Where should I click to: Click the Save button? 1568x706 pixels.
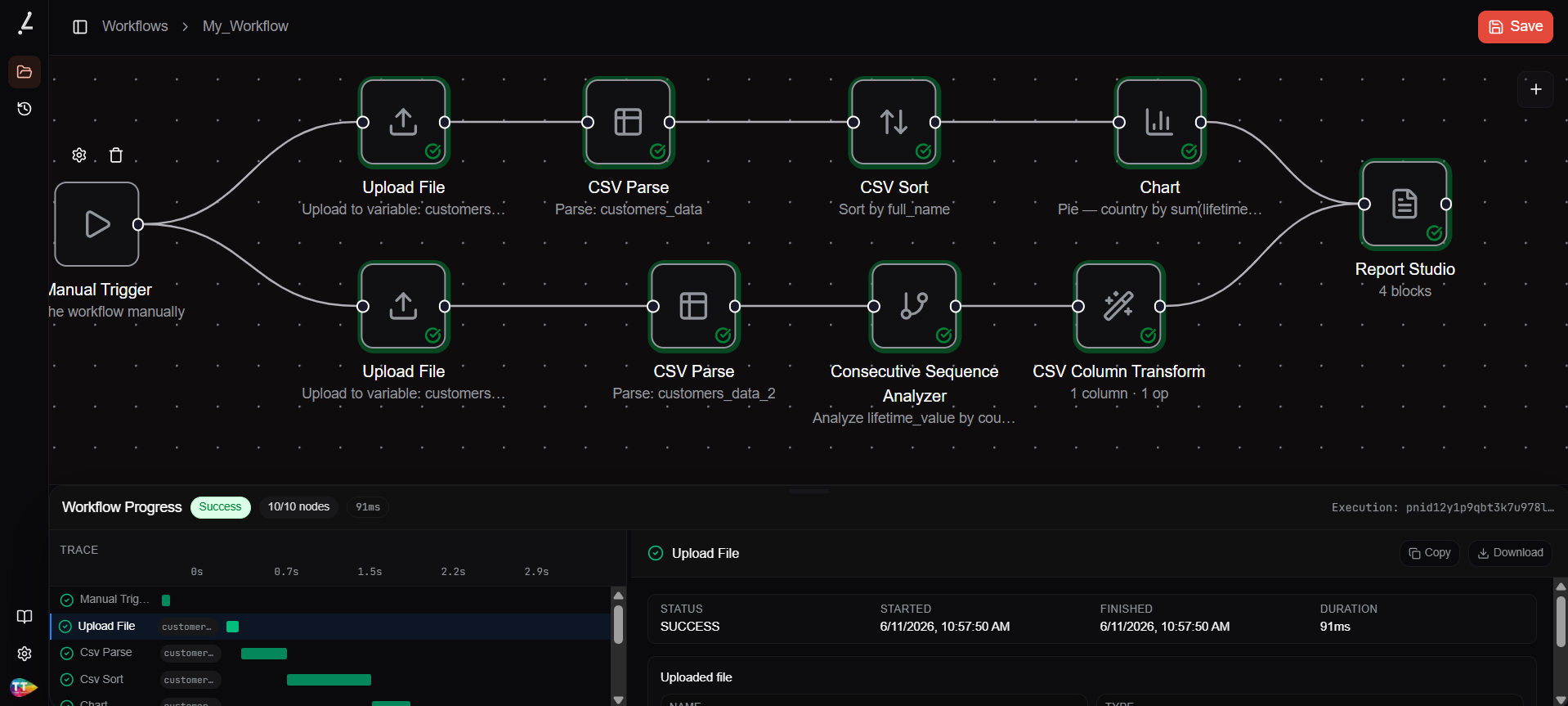1515,27
